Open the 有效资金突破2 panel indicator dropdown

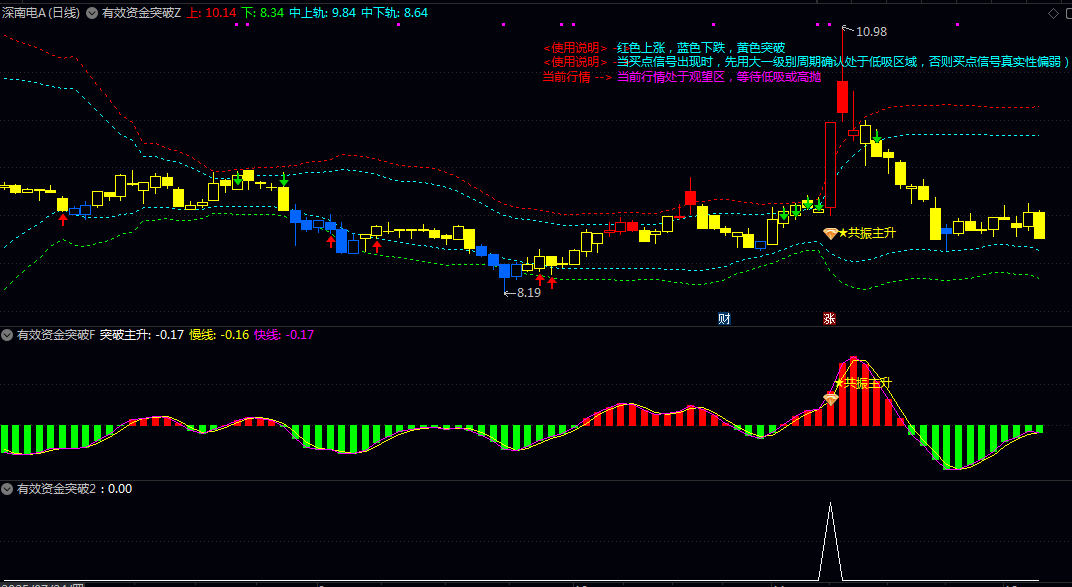coord(7,489)
